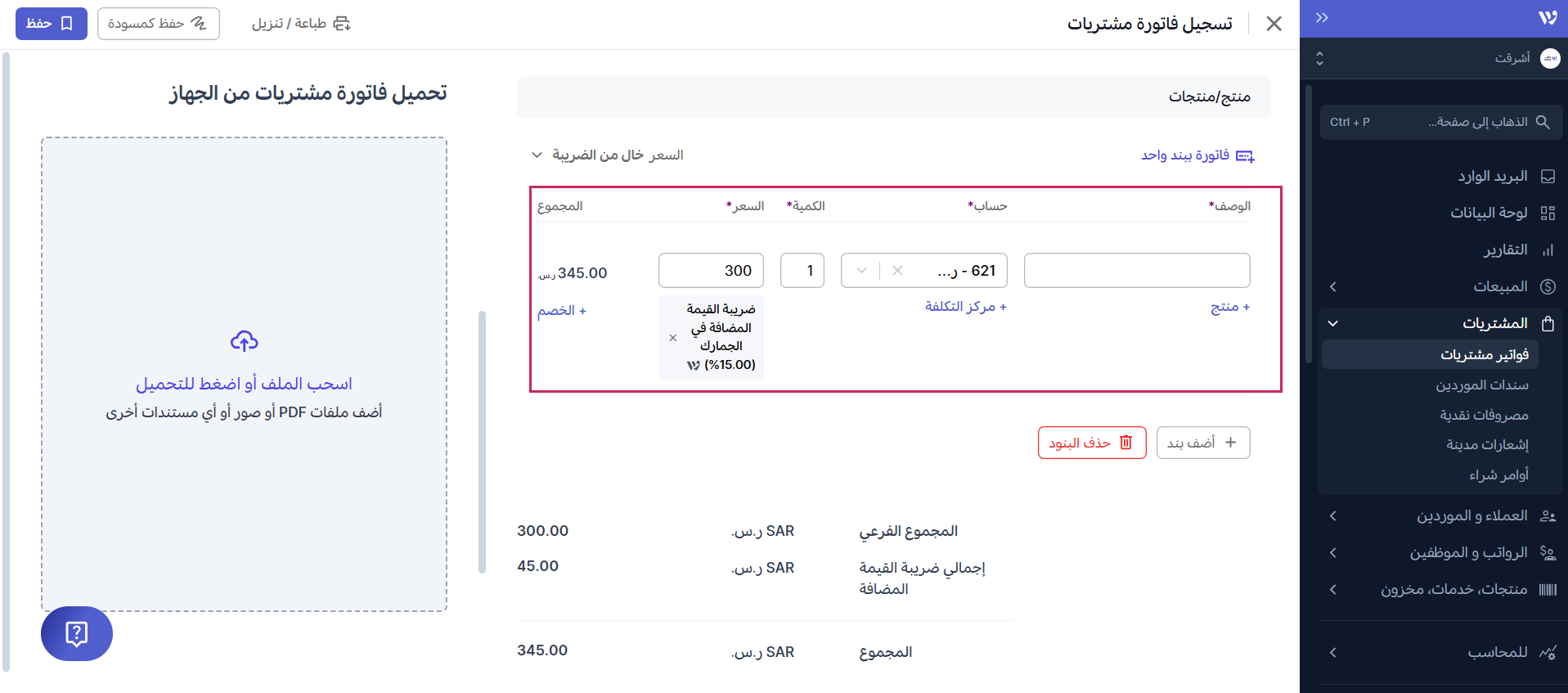The image size is (1568, 693).
Task: Expand the المبيعات sidebar section
Action: [1333, 286]
